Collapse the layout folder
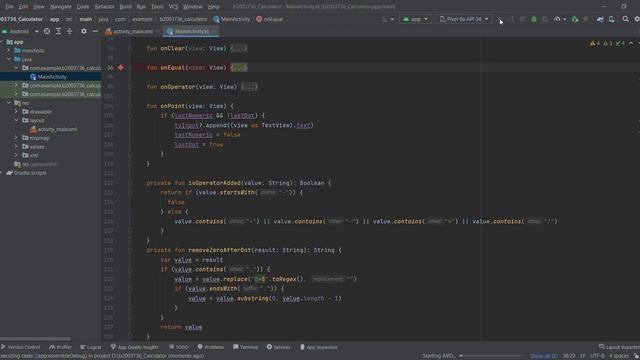The image size is (640, 360). (16, 120)
